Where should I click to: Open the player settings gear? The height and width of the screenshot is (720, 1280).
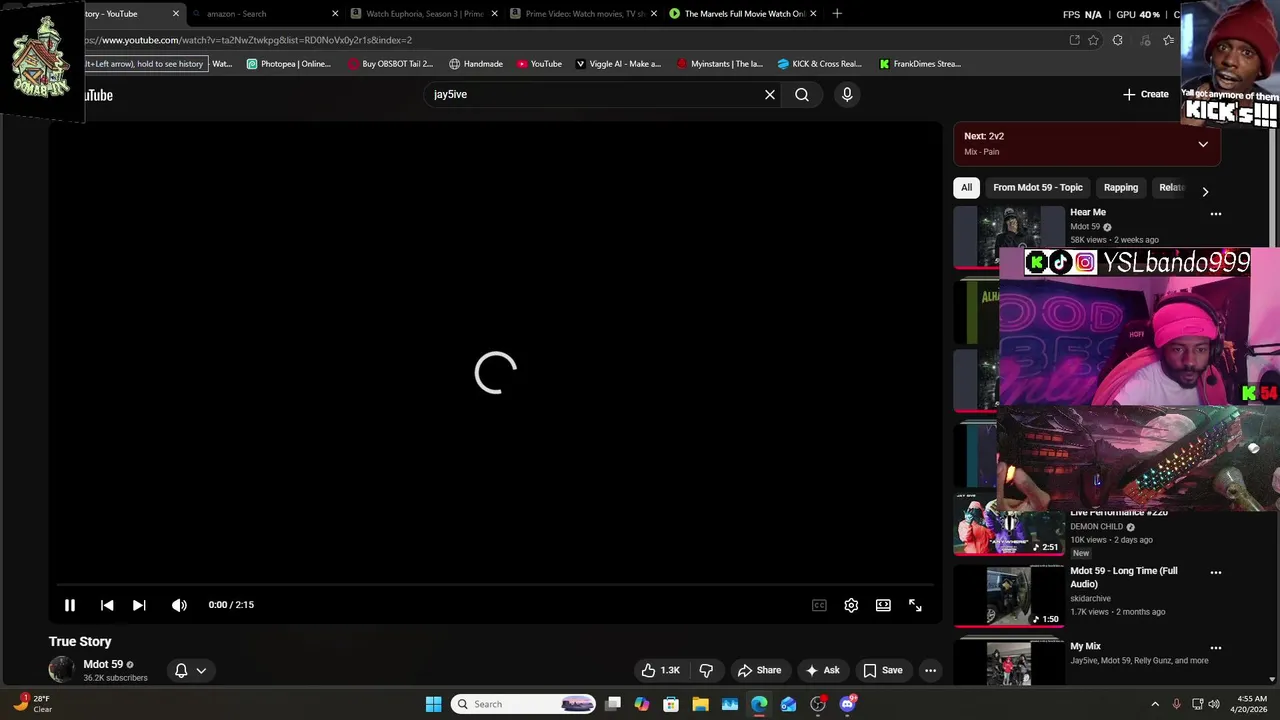coord(851,605)
